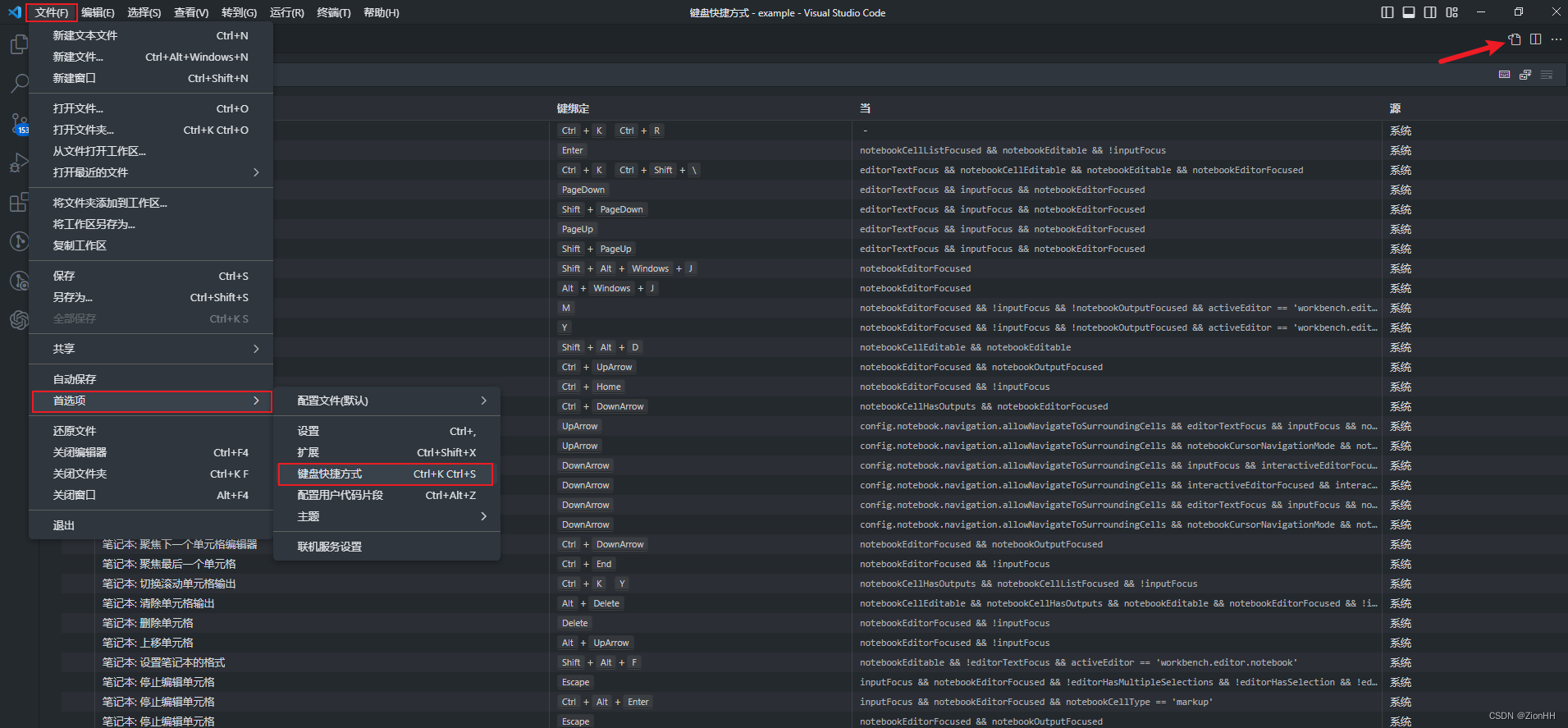1568x728 pixels.
Task: Open the Explorer view in the activity bar
Action: point(19,44)
